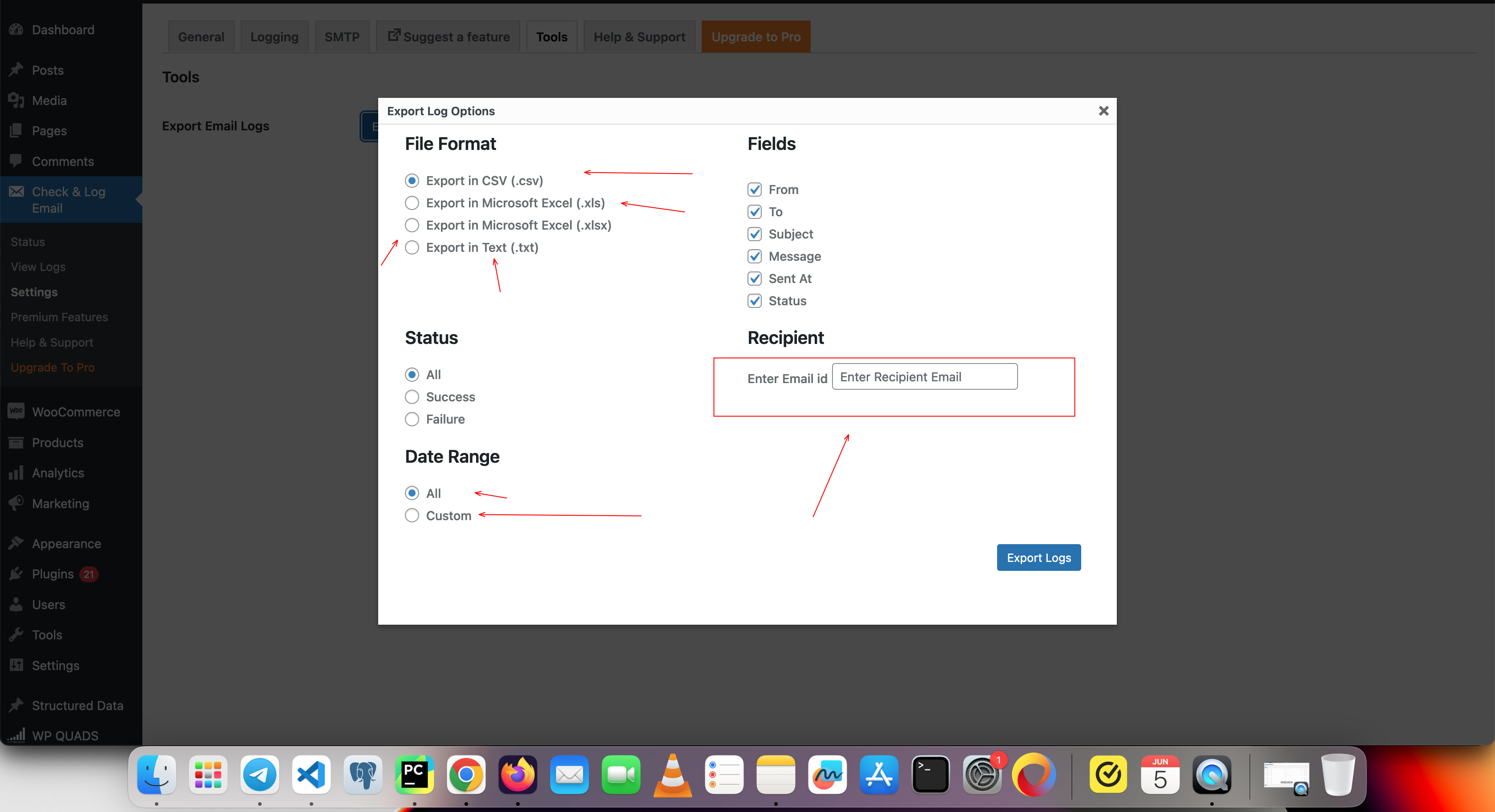
Task: Choose Export in Microsoft Excel (.xlsx) option
Action: [412, 225]
